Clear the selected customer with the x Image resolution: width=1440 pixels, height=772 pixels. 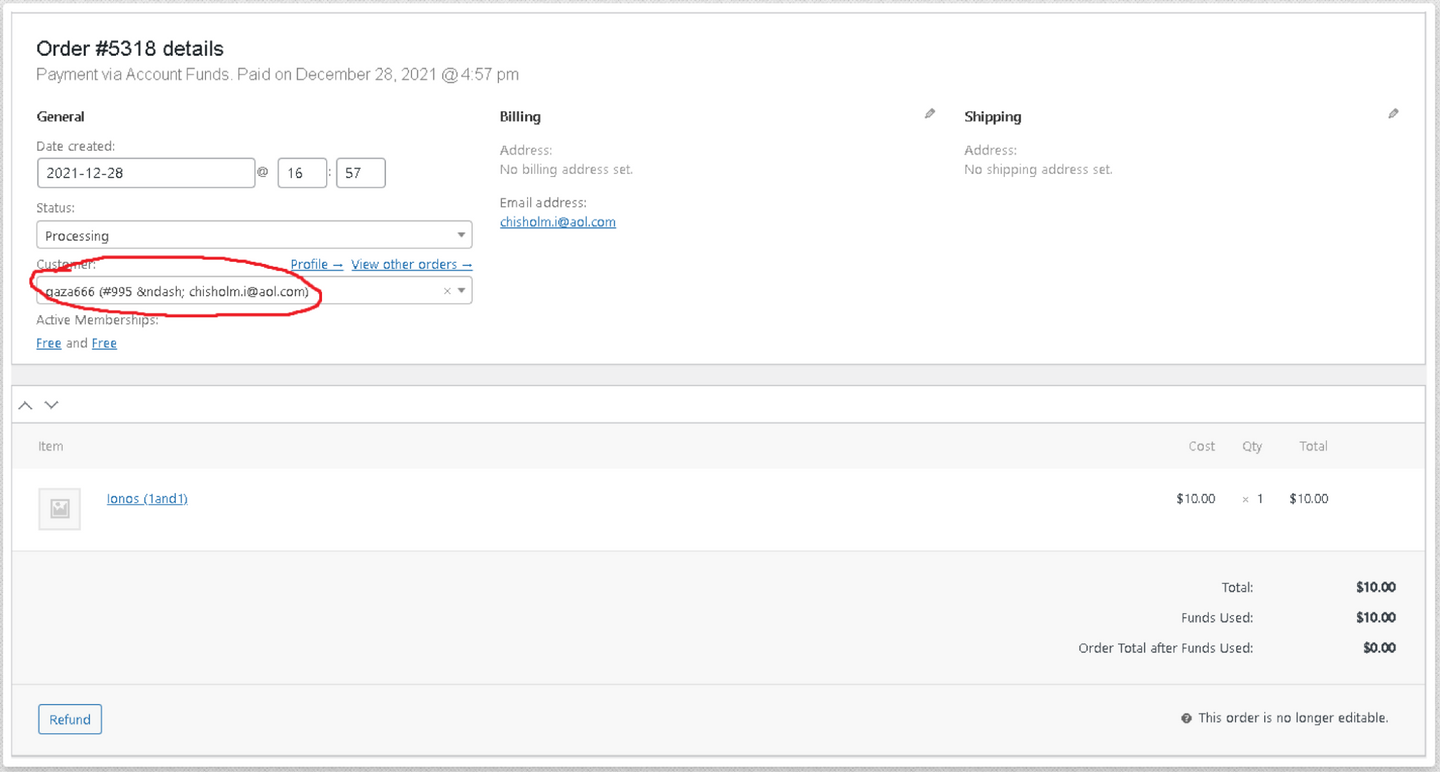point(447,291)
